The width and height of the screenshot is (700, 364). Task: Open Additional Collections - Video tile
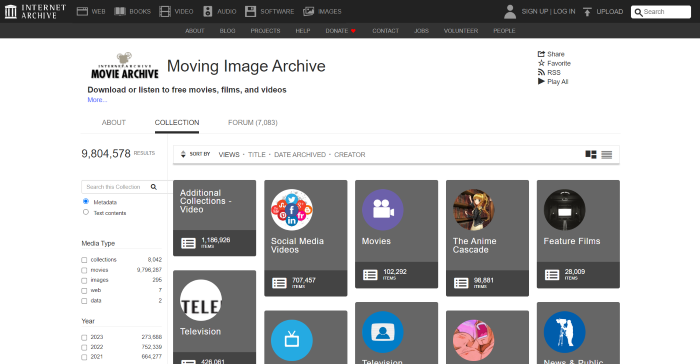click(214, 218)
